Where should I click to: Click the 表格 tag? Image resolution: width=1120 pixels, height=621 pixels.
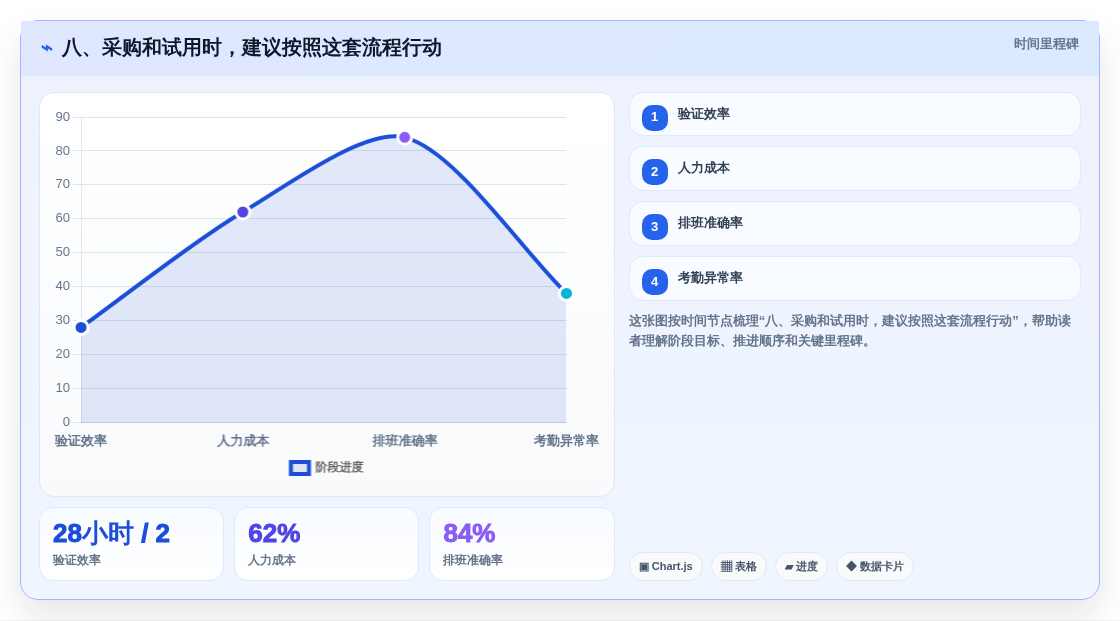pos(739,567)
